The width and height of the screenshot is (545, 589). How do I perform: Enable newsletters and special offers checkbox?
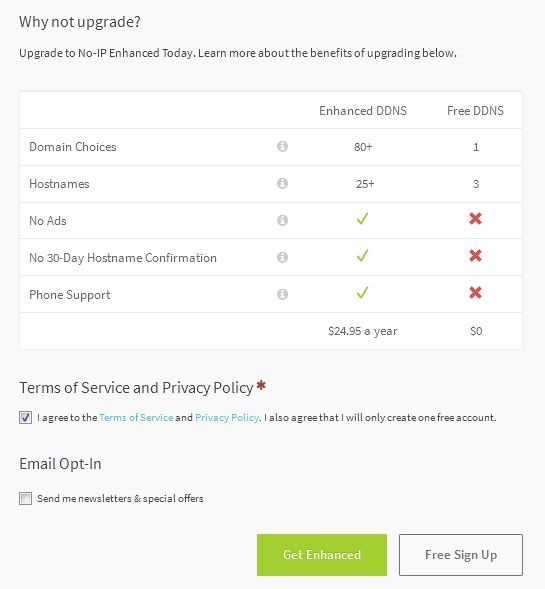pos(26,498)
